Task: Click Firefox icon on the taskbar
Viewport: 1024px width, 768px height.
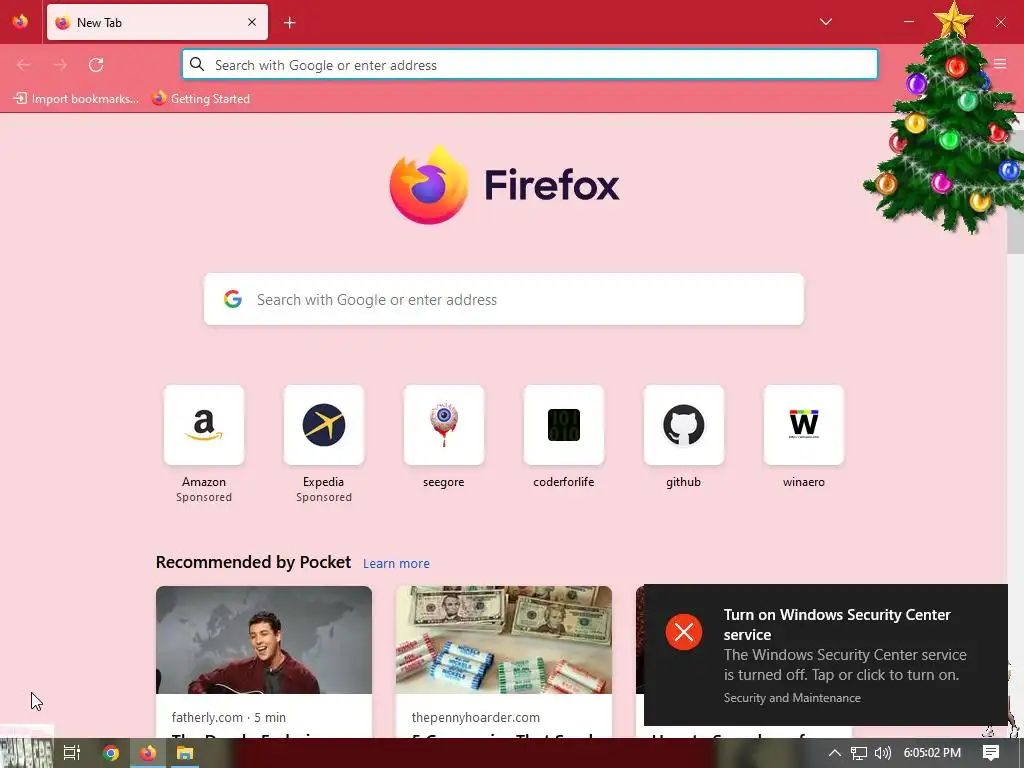Action: pyautogui.click(x=148, y=753)
